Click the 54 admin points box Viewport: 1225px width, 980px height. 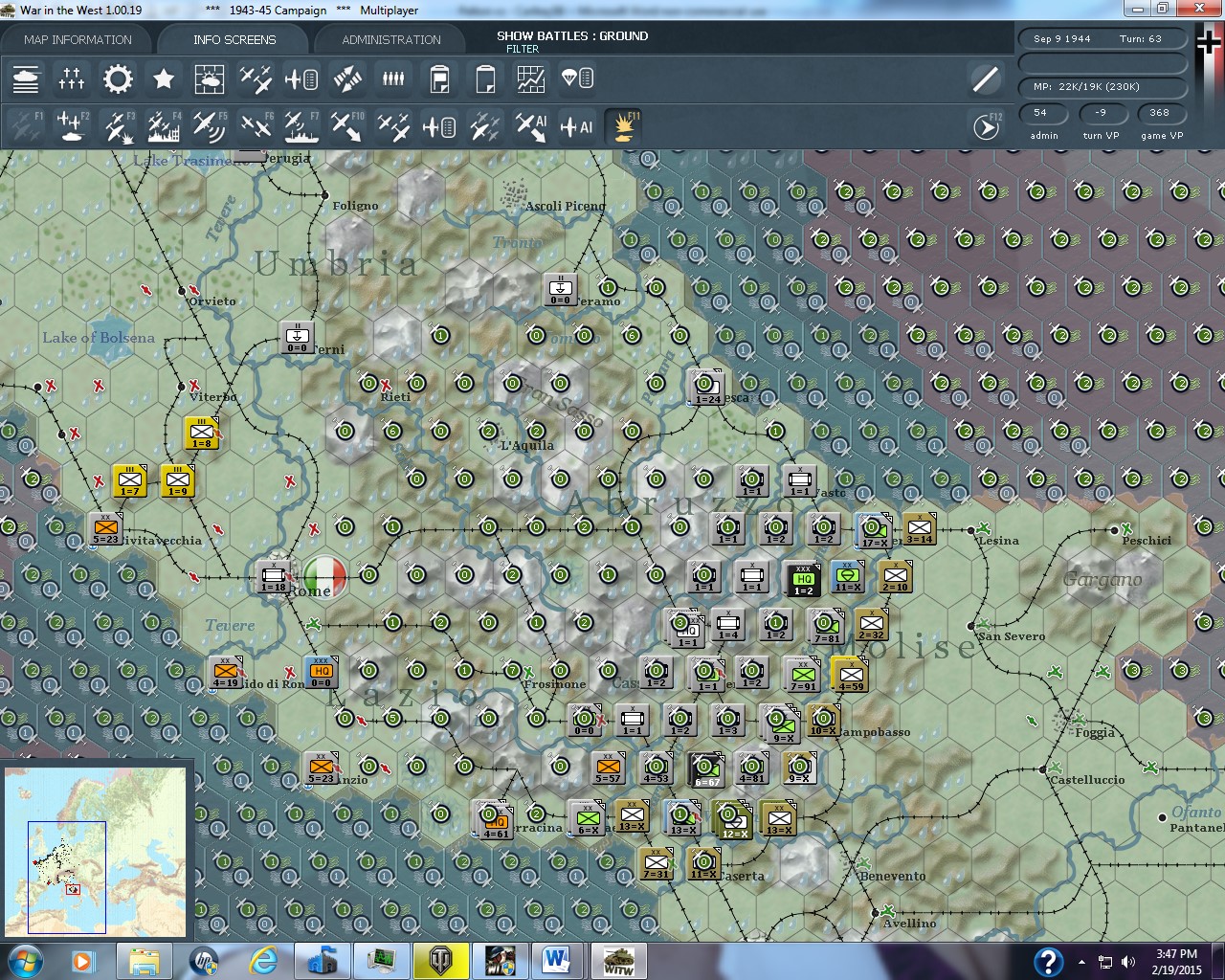click(x=1044, y=113)
